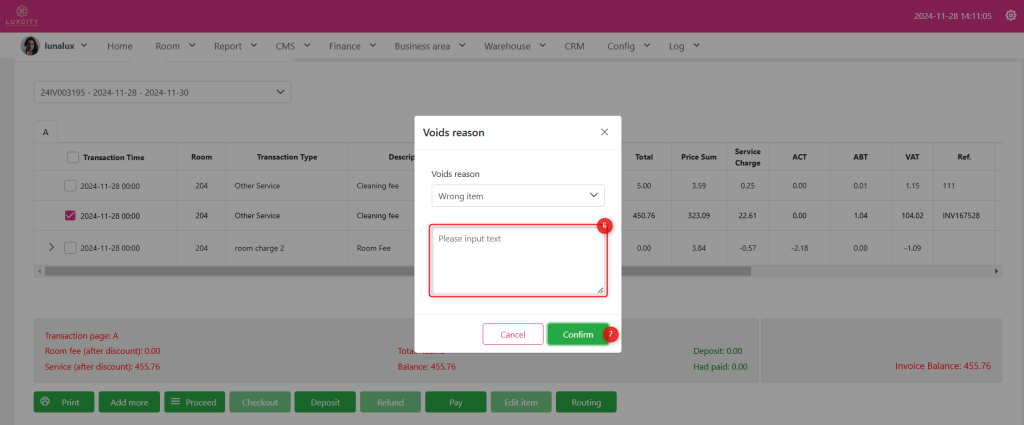This screenshot has width=1024, height=425.
Task: Open the Finance menu
Action: click(352, 46)
